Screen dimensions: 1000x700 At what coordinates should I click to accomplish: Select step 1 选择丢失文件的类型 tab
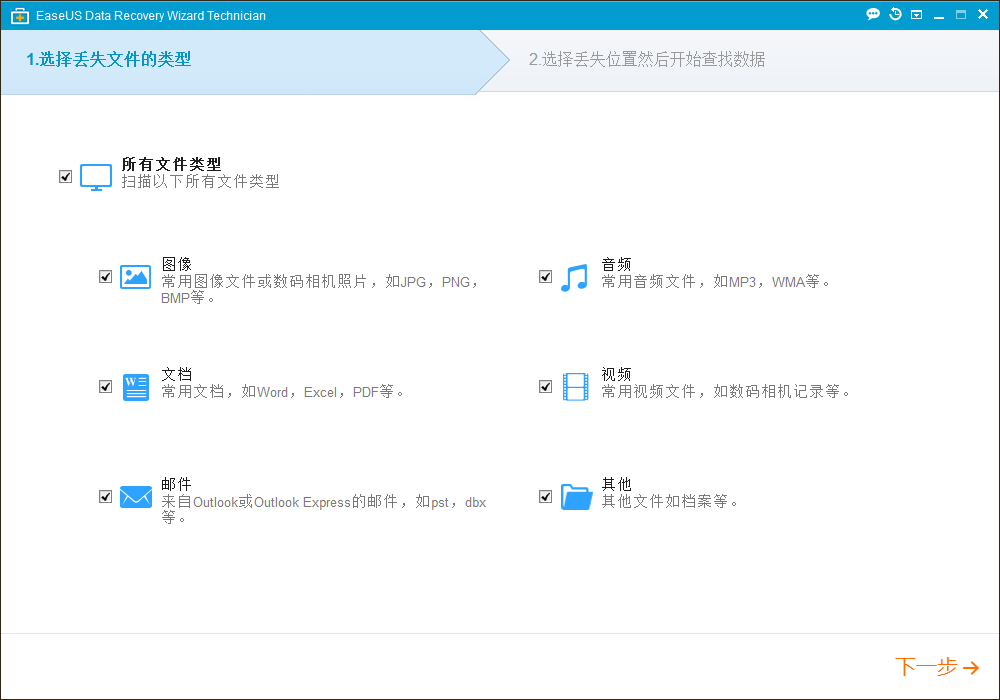coord(108,60)
